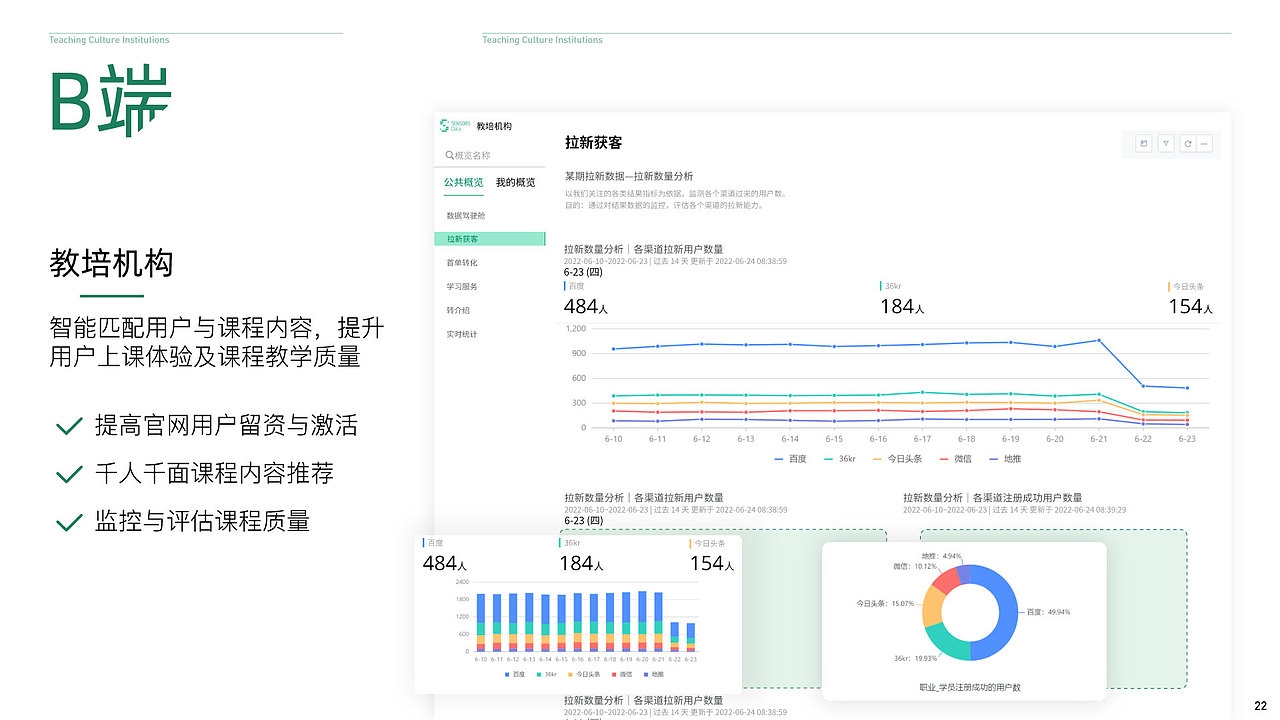Open 转介绍 in the sidebar

point(458,310)
